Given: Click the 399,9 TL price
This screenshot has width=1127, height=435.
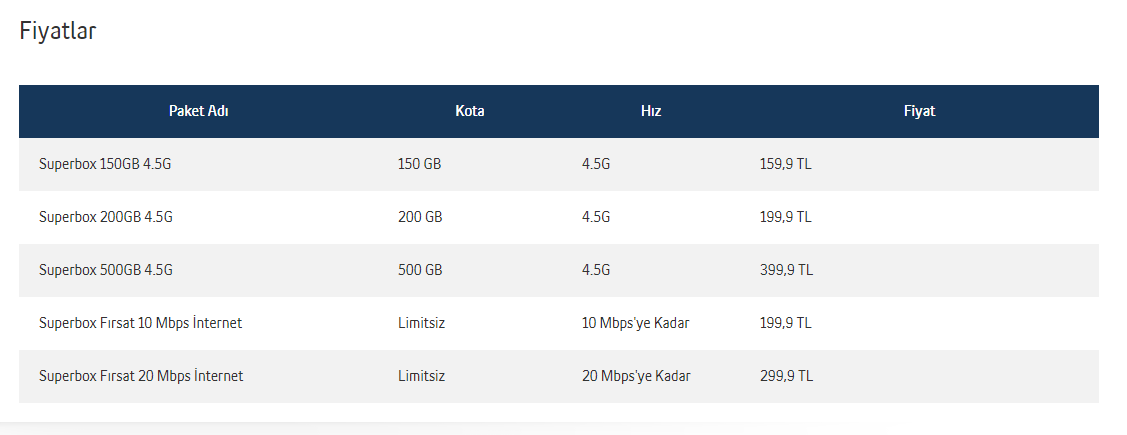Looking at the screenshot, I should tap(786, 270).
